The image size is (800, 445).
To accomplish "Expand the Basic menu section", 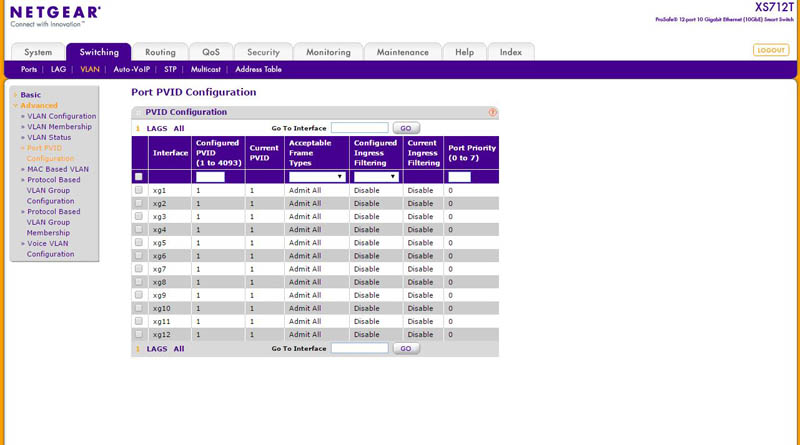I will coord(31,95).
